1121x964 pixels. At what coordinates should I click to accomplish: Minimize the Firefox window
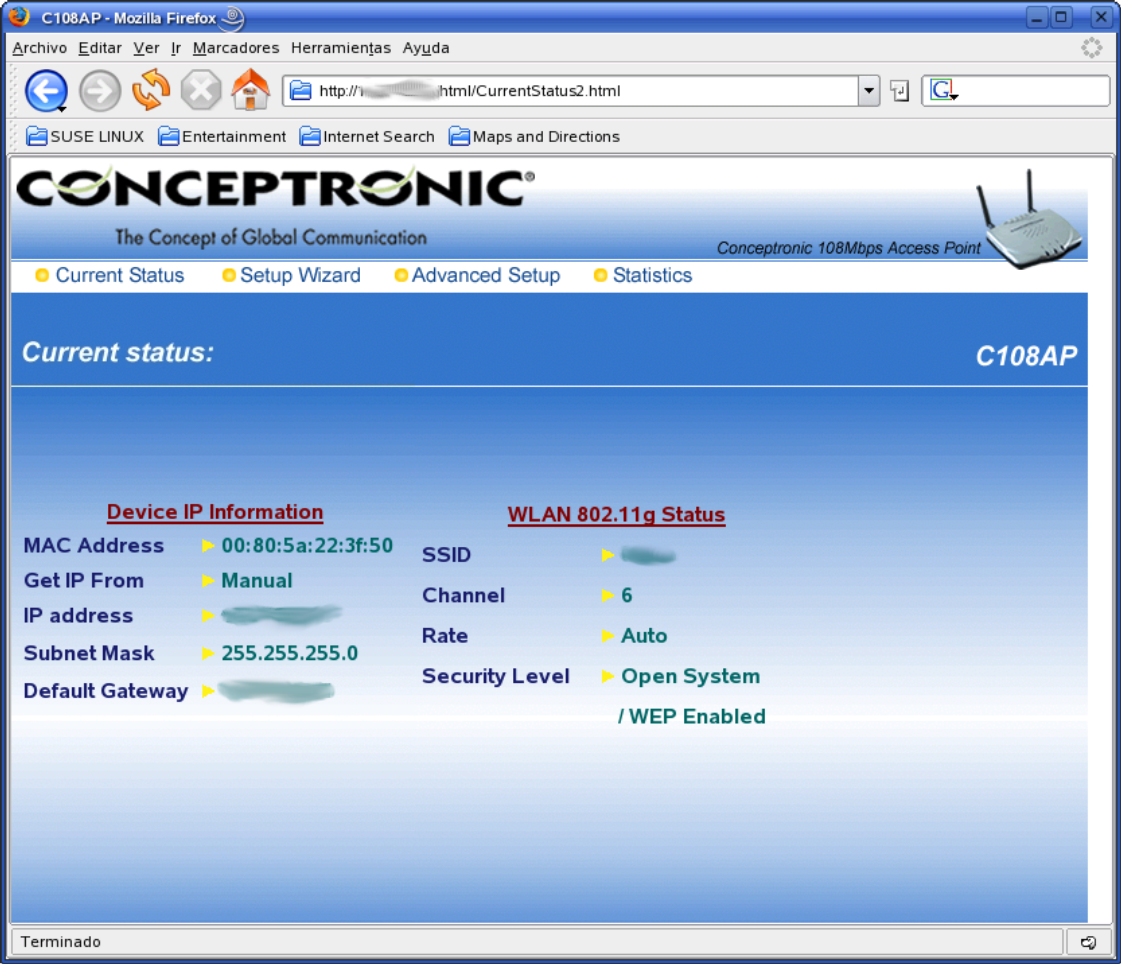coord(1037,17)
